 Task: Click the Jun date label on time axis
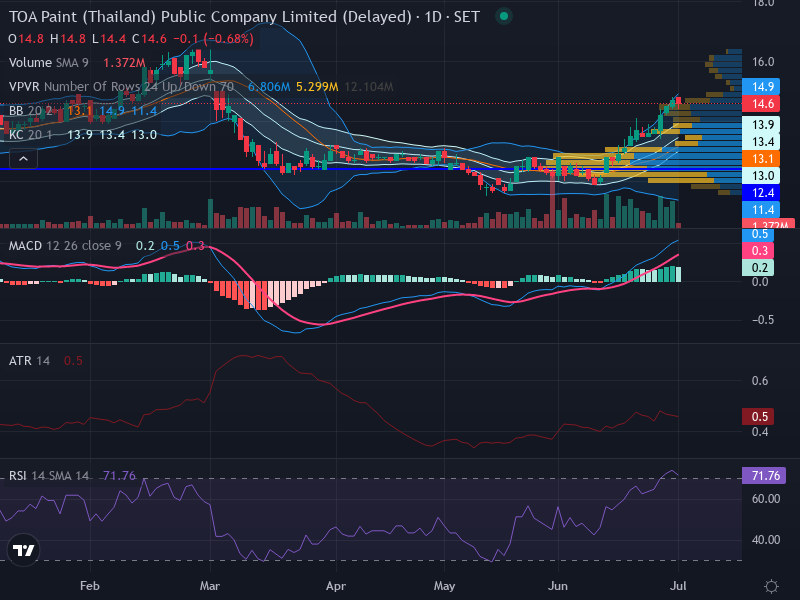[x=558, y=586]
